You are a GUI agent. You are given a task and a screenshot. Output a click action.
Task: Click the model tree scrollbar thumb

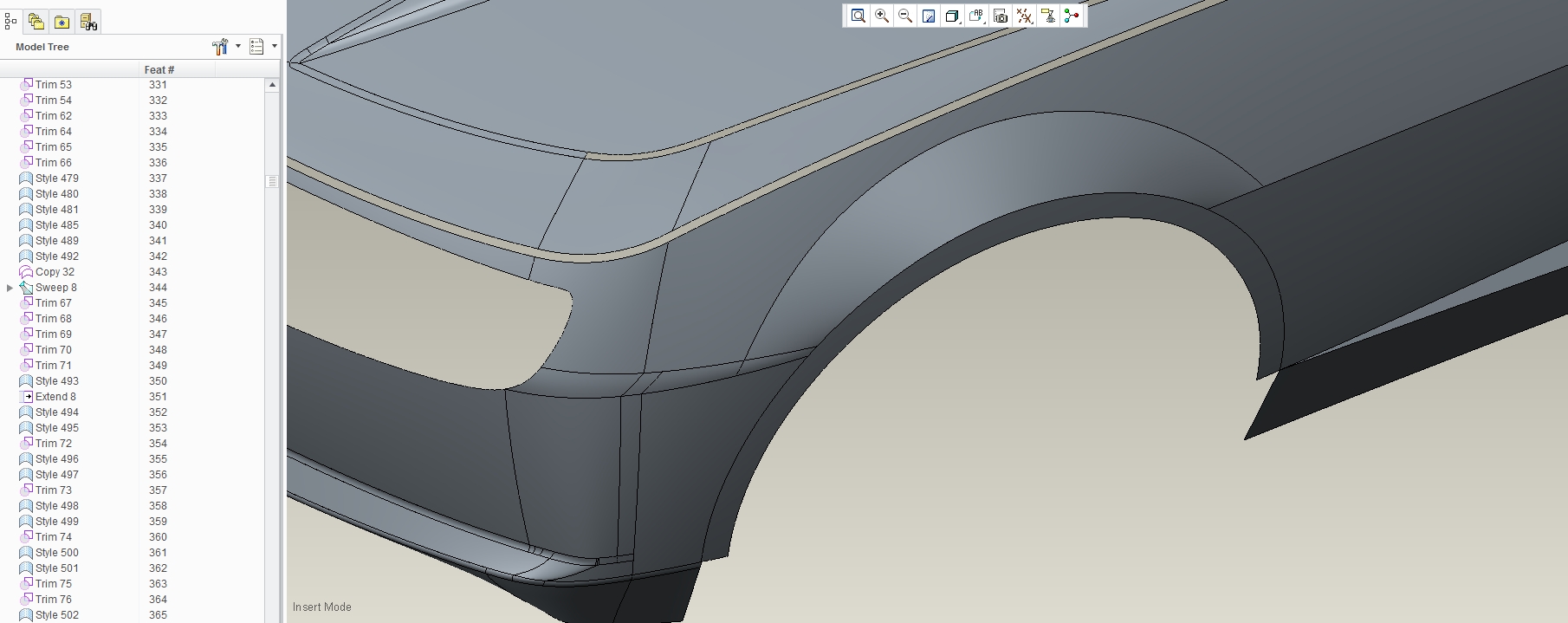(x=272, y=181)
